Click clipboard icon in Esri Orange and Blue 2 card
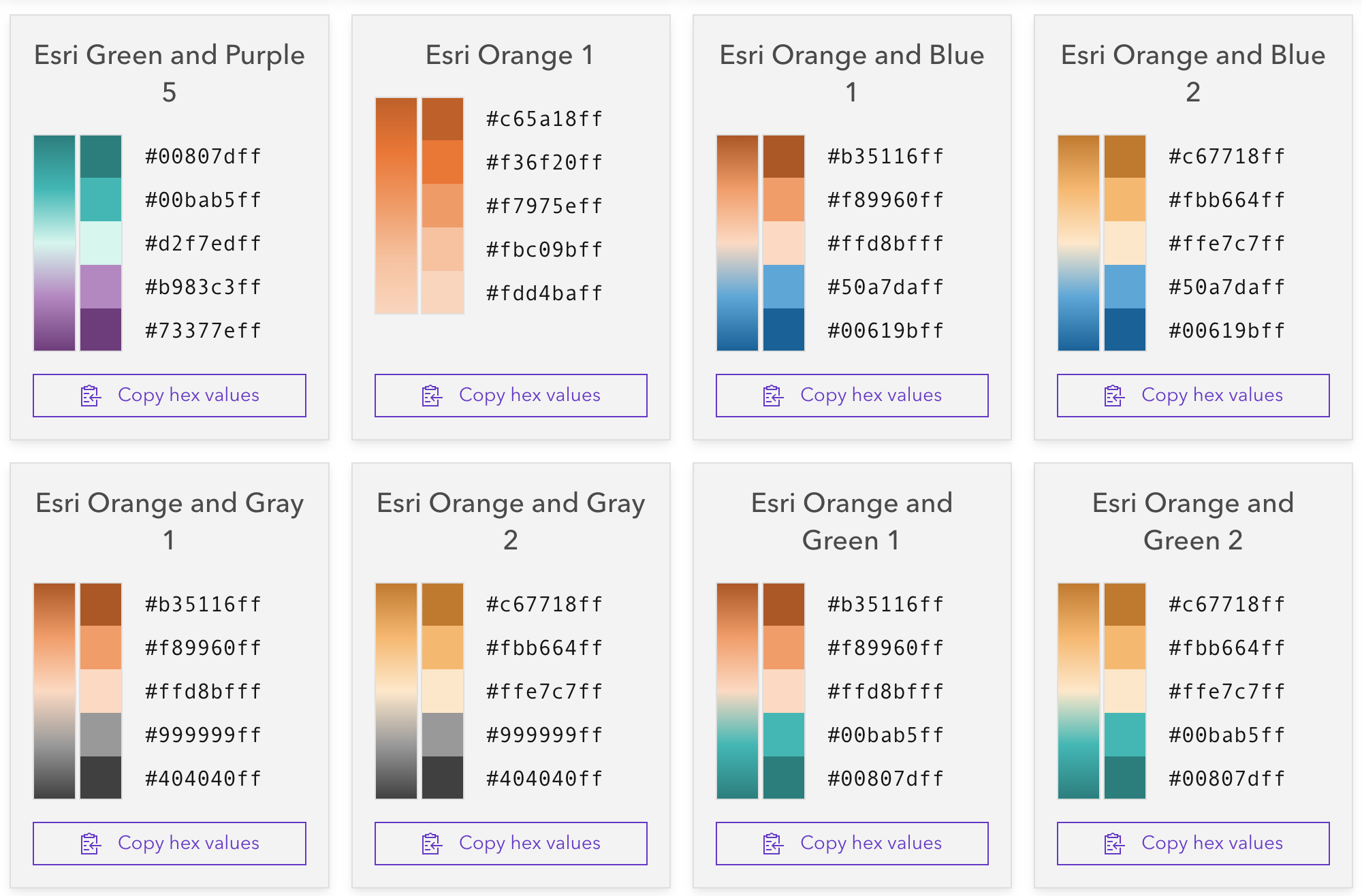 click(1114, 396)
